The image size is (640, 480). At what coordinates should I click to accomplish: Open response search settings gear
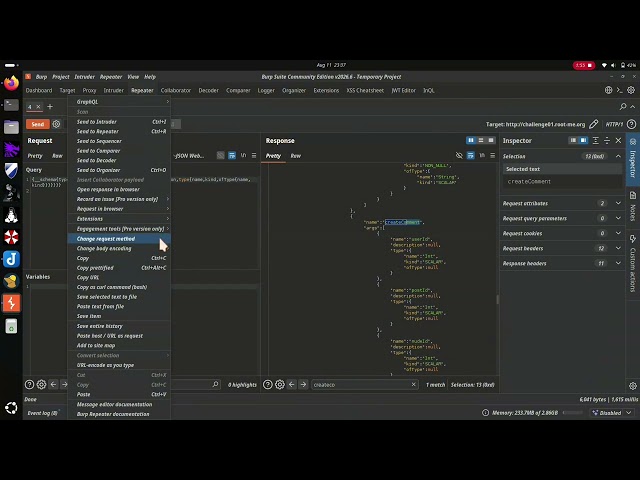point(280,384)
